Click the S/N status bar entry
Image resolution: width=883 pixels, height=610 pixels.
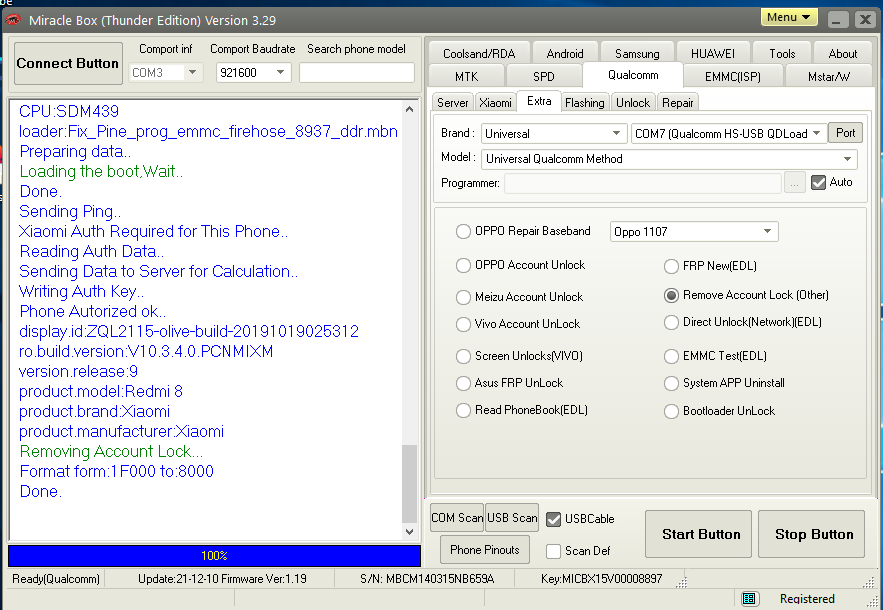[427, 579]
